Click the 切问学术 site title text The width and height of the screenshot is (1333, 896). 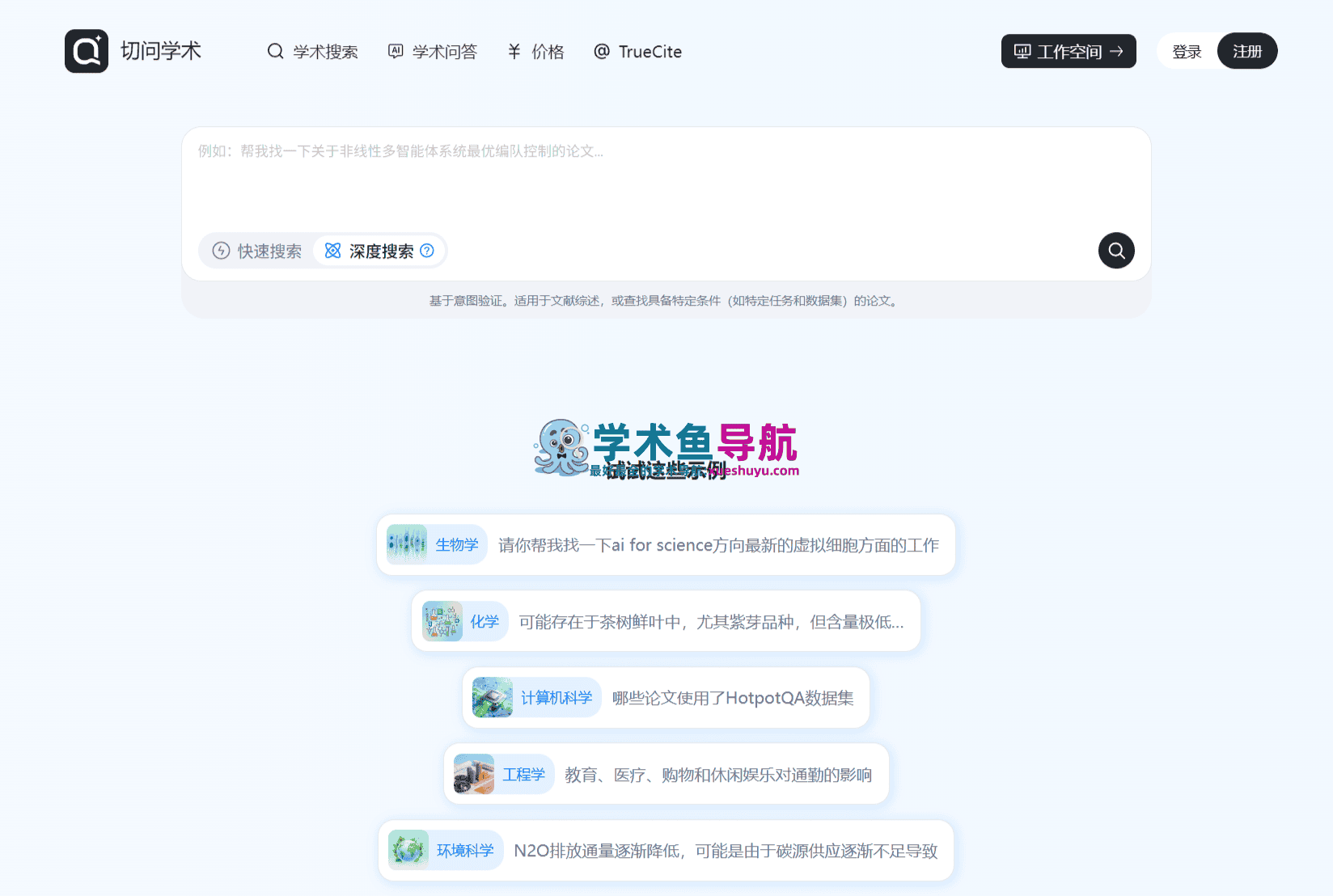point(161,51)
